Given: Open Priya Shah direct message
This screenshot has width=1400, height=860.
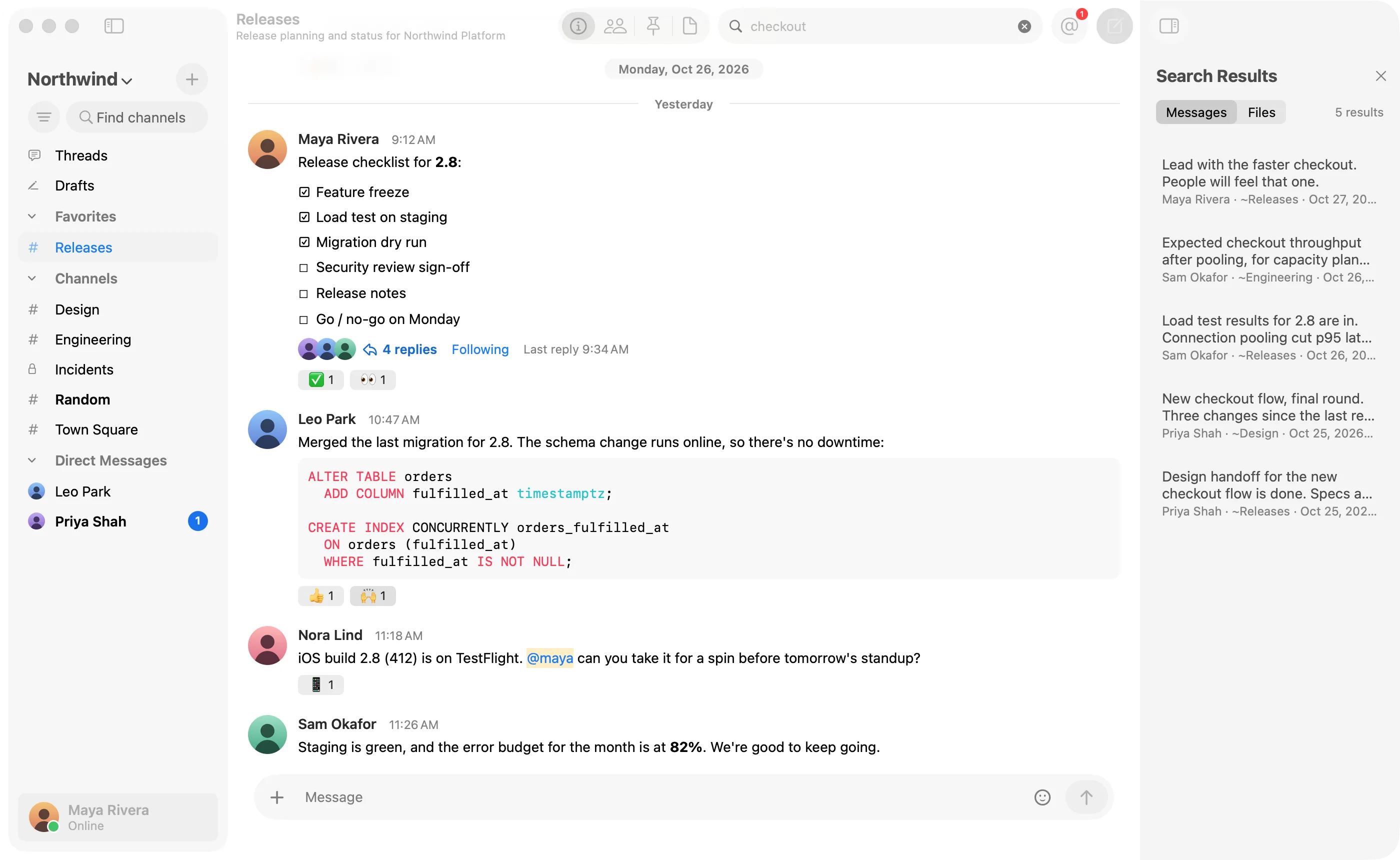Looking at the screenshot, I should (117, 521).
